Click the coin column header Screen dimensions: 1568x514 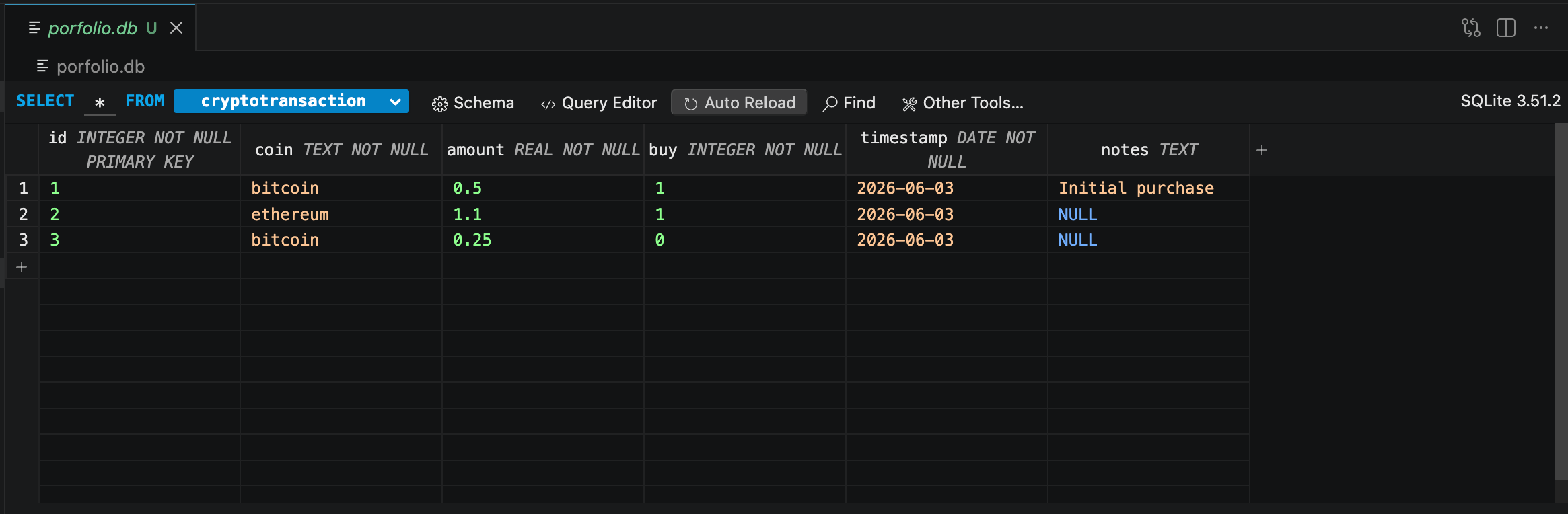click(341, 149)
